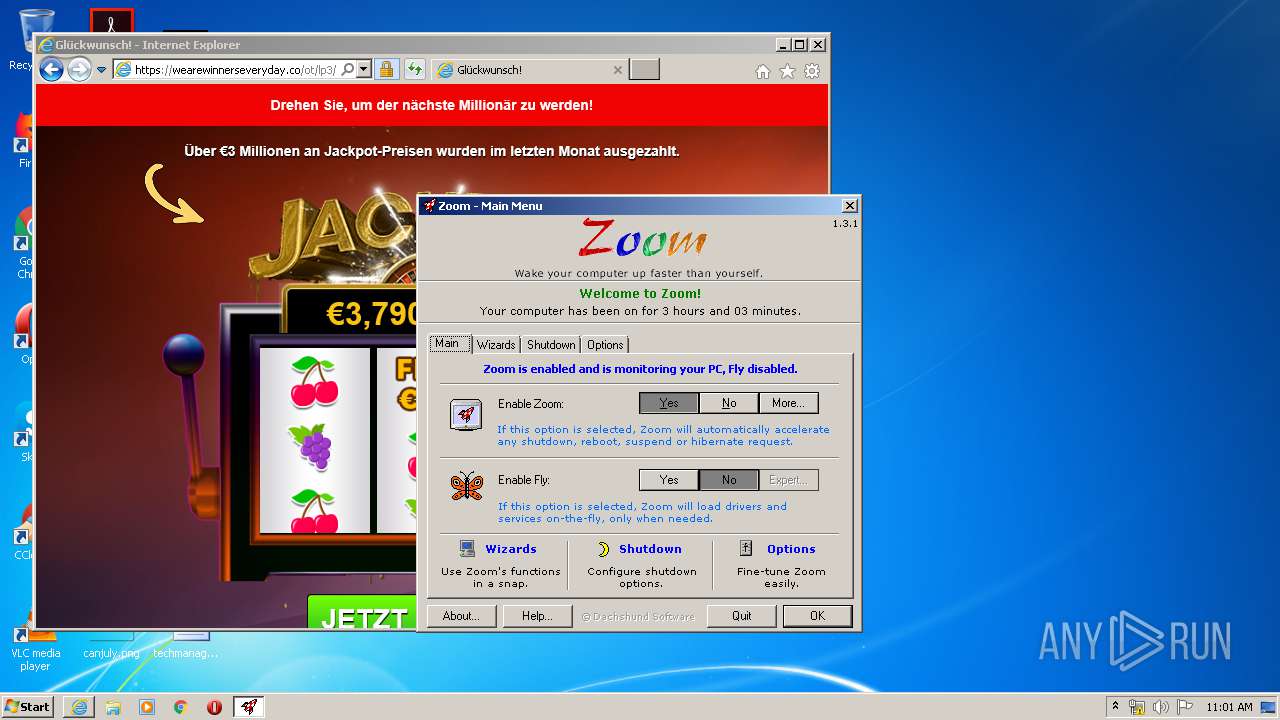The width and height of the screenshot is (1280, 720).
Task: Click the Internet Explorer address bar URL
Action: pos(235,70)
